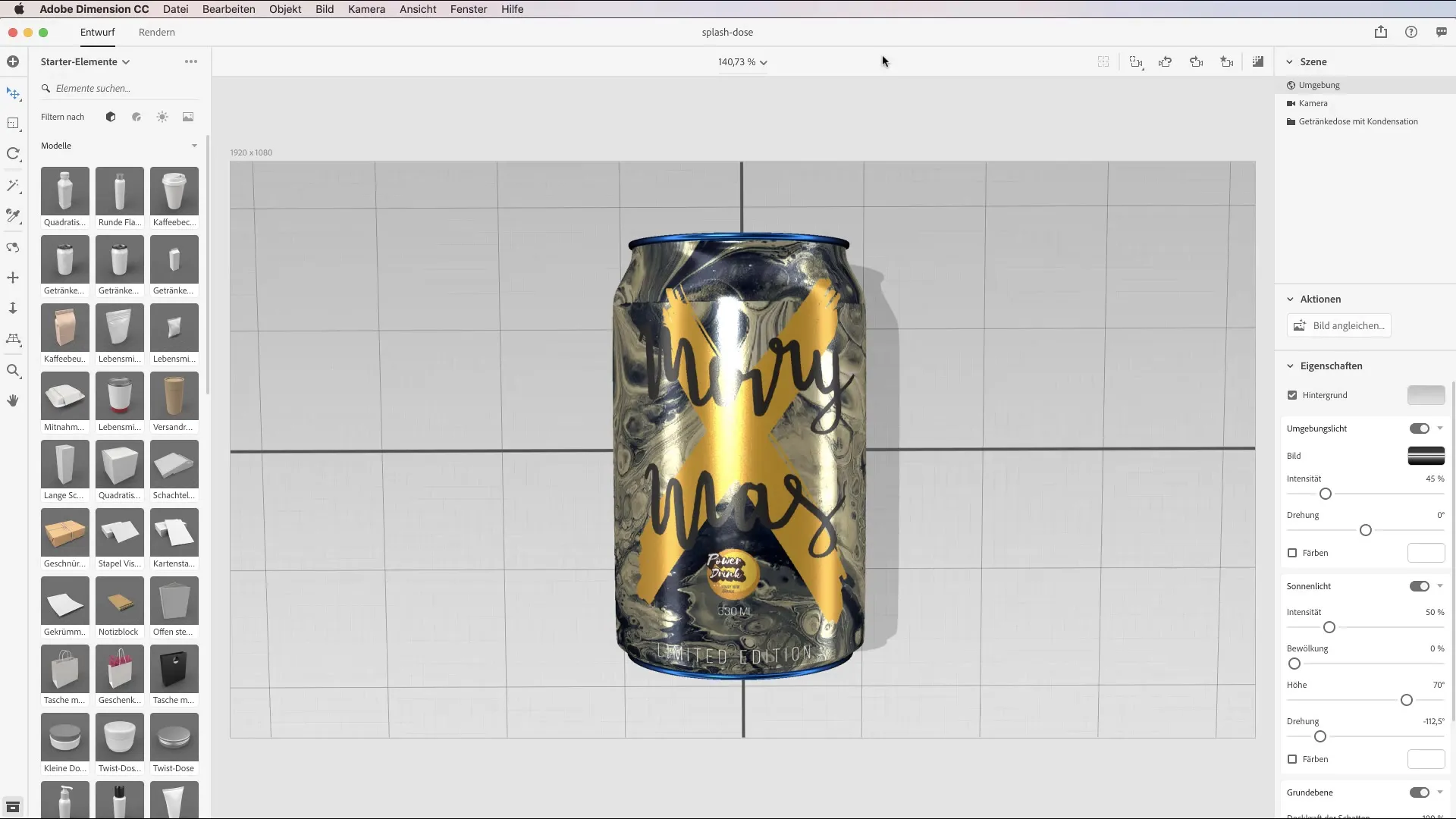The width and height of the screenshot is (1456, 819).
Task: Toggle the render preview icon
Action: click(1258, 61)
